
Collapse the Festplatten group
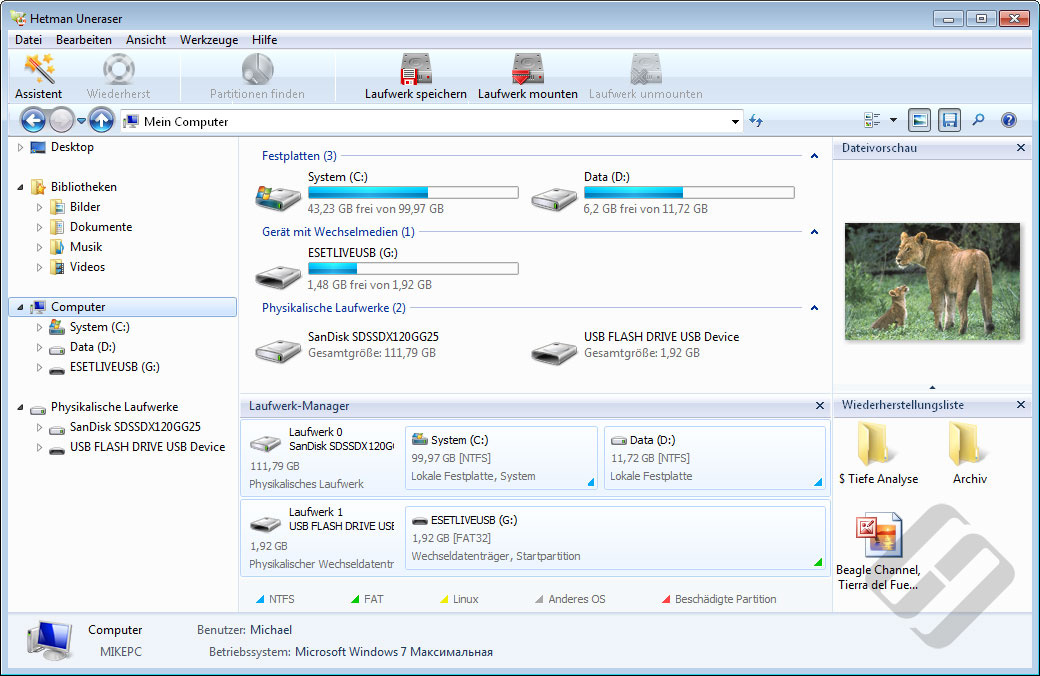814,156
